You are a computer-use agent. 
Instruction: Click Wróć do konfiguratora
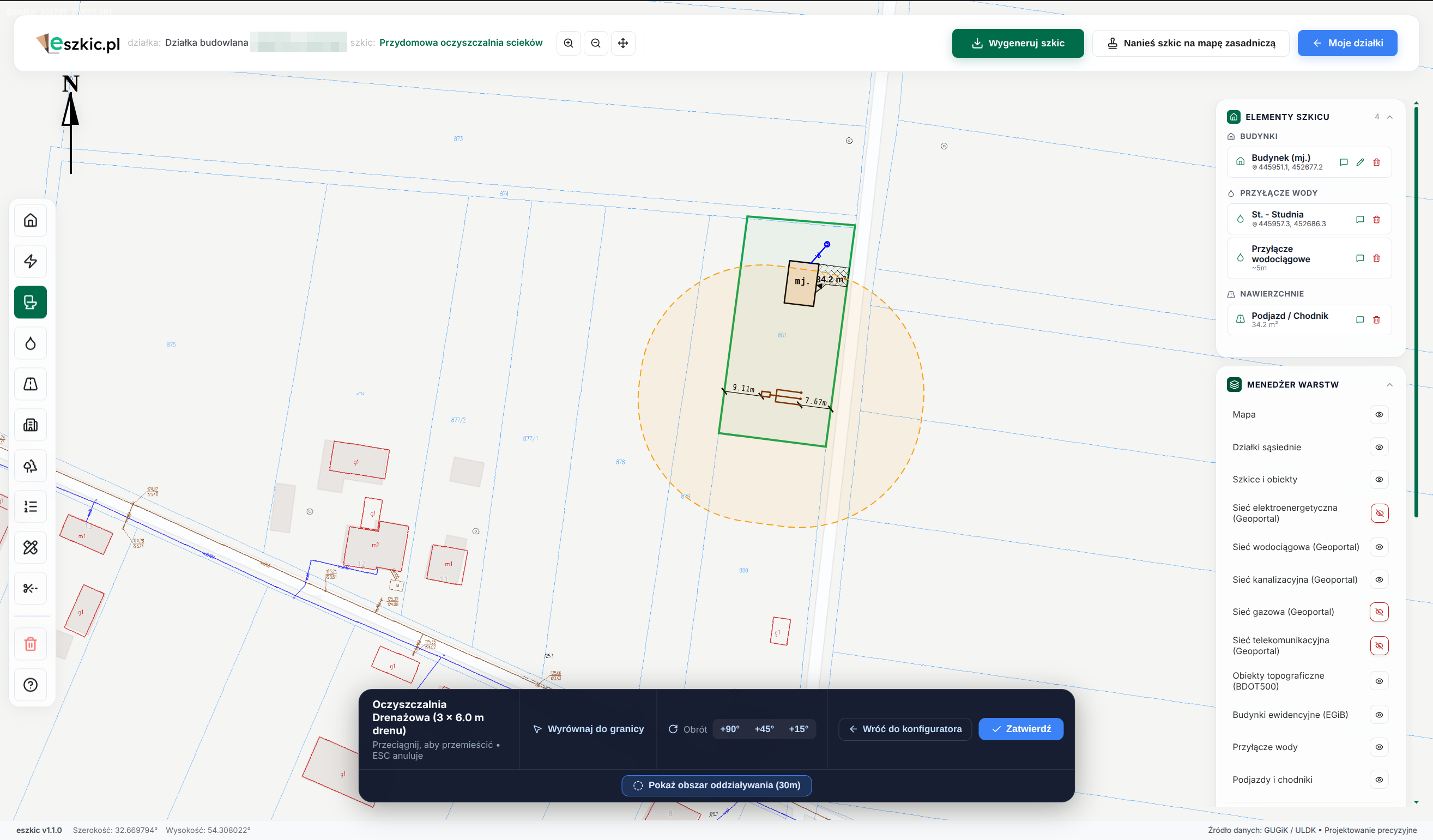905,729
